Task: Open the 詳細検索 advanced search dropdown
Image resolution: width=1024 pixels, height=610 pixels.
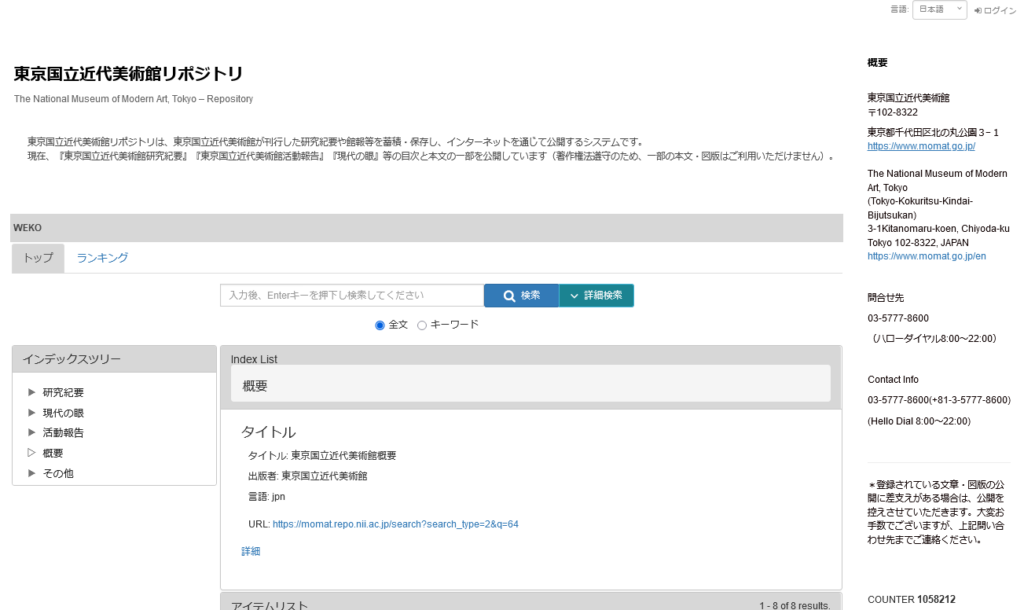Action: tap(596, 295)
